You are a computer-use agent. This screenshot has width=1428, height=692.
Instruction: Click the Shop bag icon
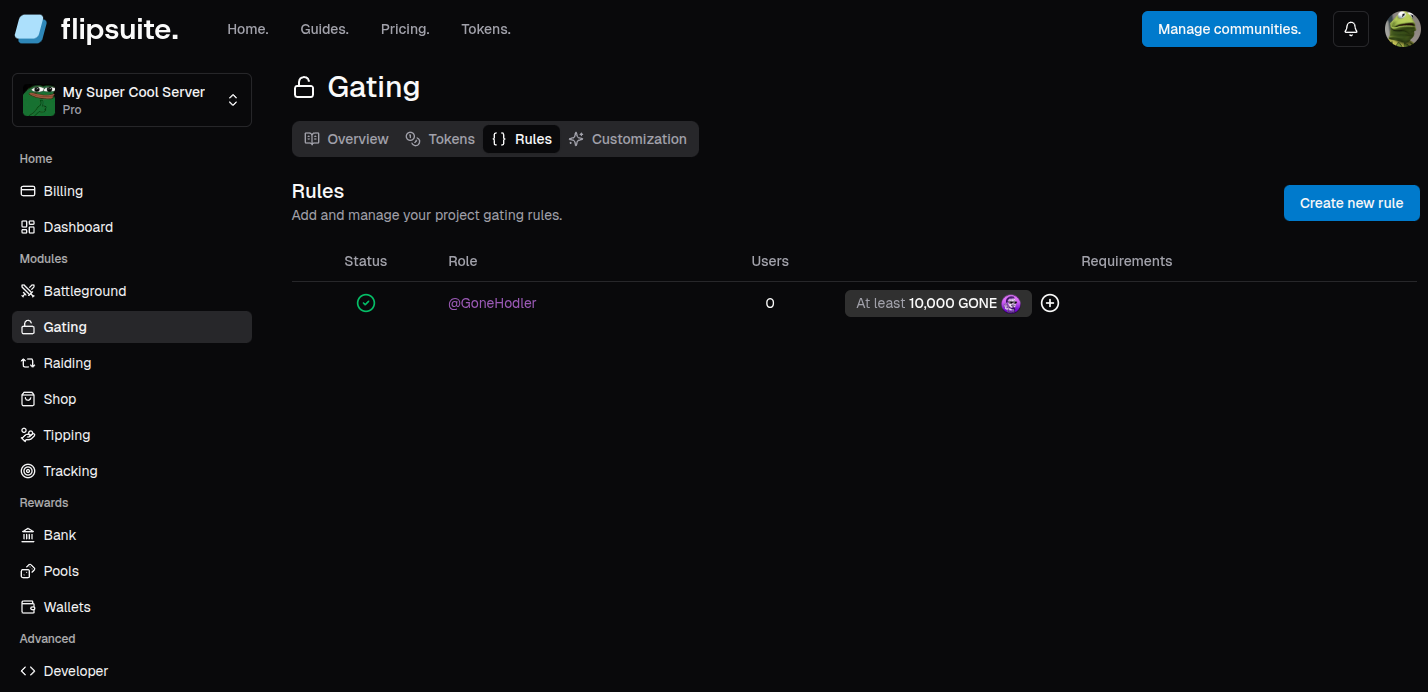tap(28, 399)
